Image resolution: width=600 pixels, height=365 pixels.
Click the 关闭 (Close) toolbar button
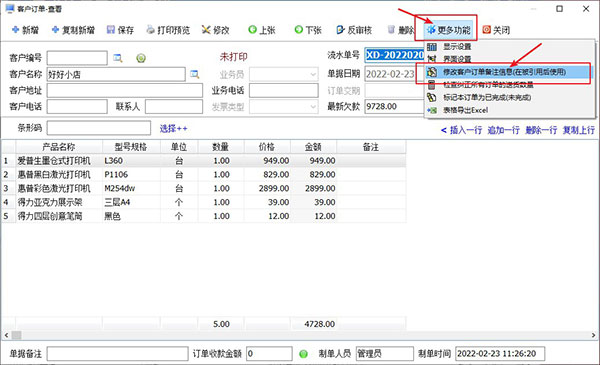pyautogui.click(x=496, y=30)
